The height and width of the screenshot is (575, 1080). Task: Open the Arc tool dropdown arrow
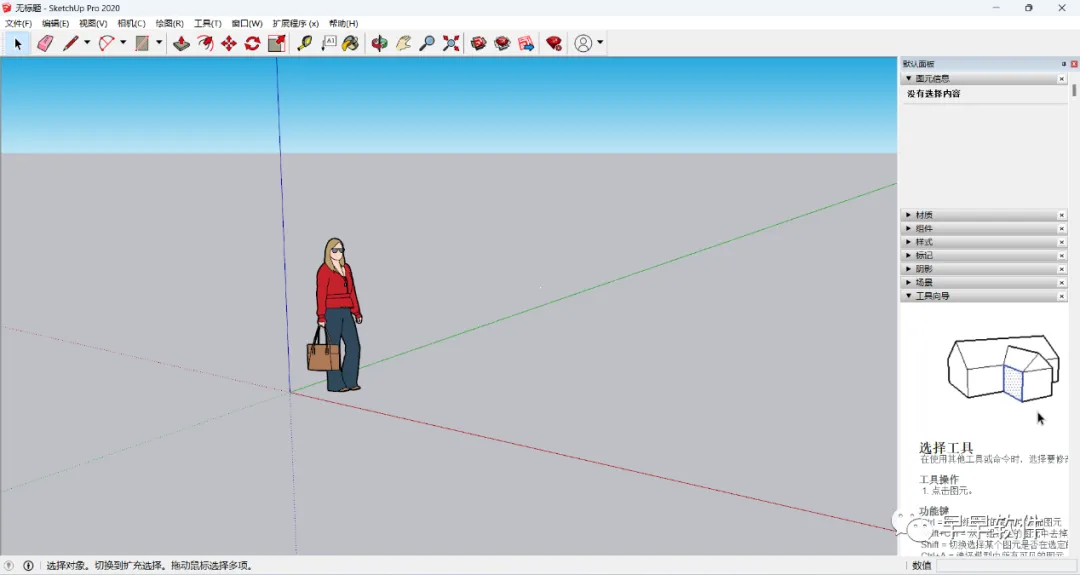point(123,43)
